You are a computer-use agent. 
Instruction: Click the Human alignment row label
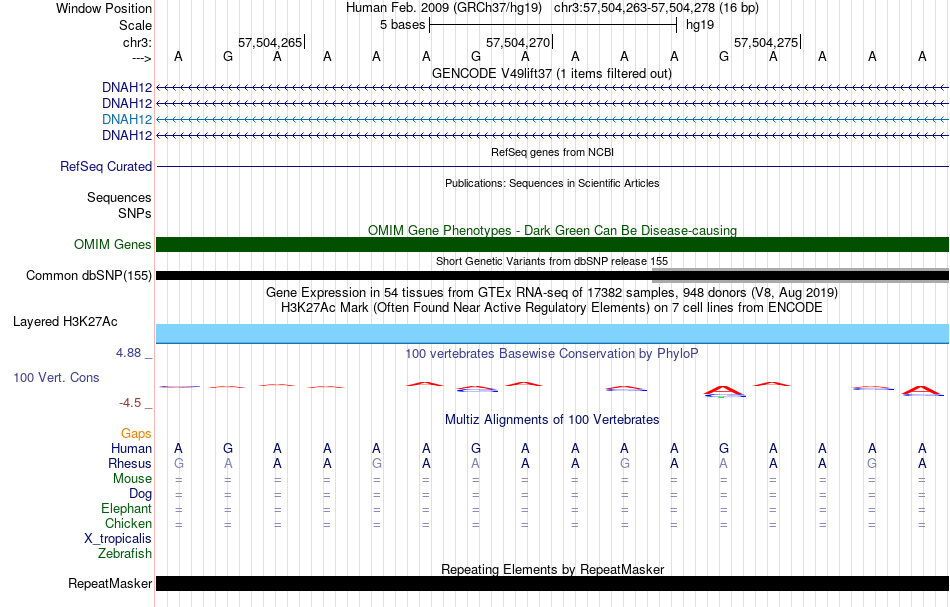tap(131, 448)
